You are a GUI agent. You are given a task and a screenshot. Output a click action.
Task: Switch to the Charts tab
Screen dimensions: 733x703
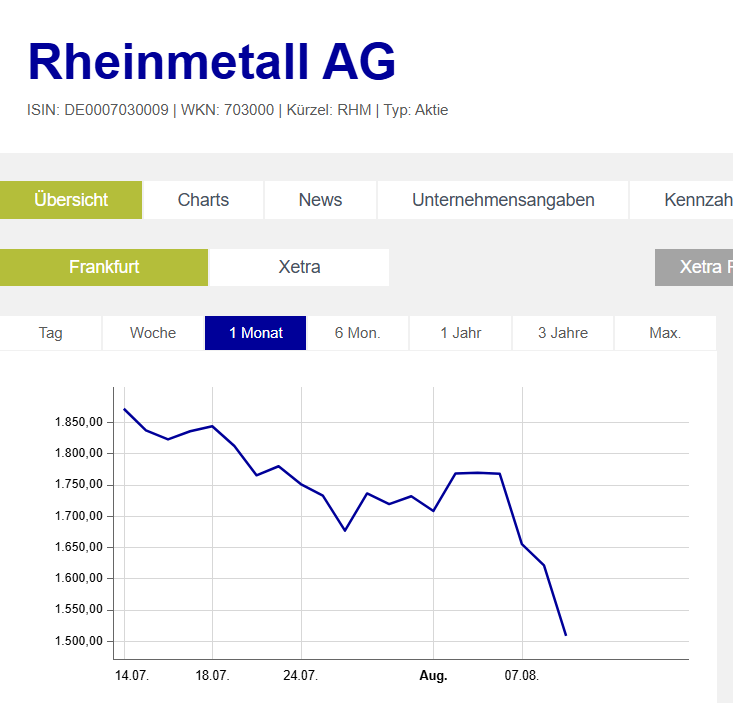[203, 200]
